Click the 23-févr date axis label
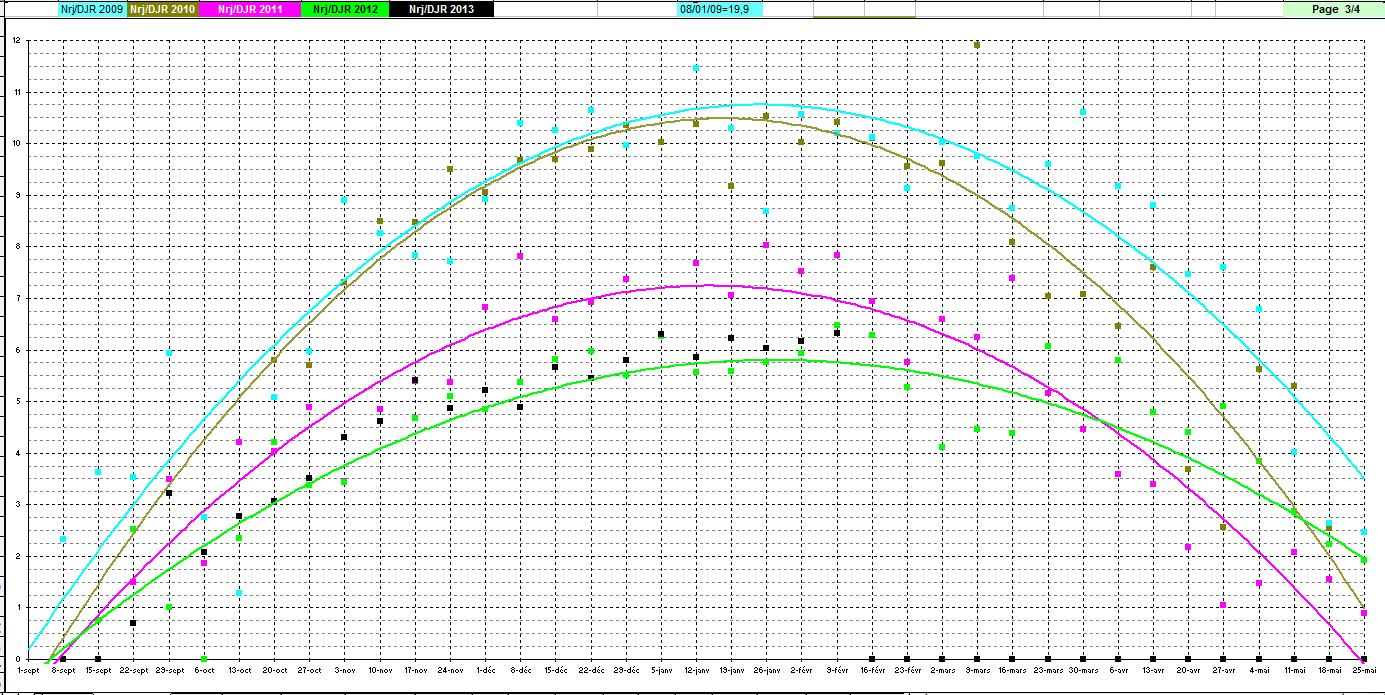The image size is (1385, 695). 908,669
